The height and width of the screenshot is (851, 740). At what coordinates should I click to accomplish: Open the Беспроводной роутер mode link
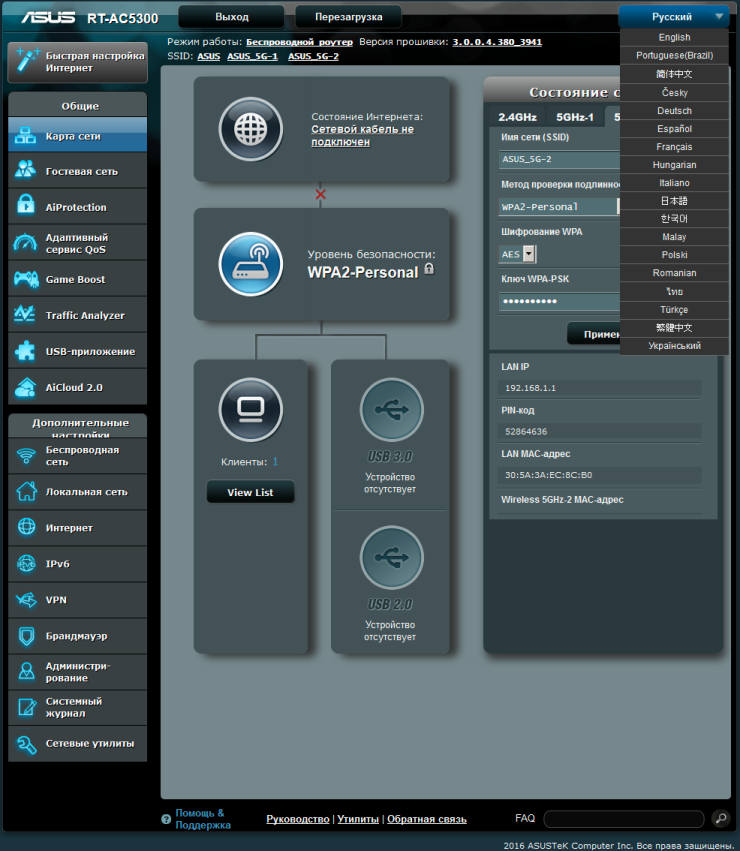point(299,42)
